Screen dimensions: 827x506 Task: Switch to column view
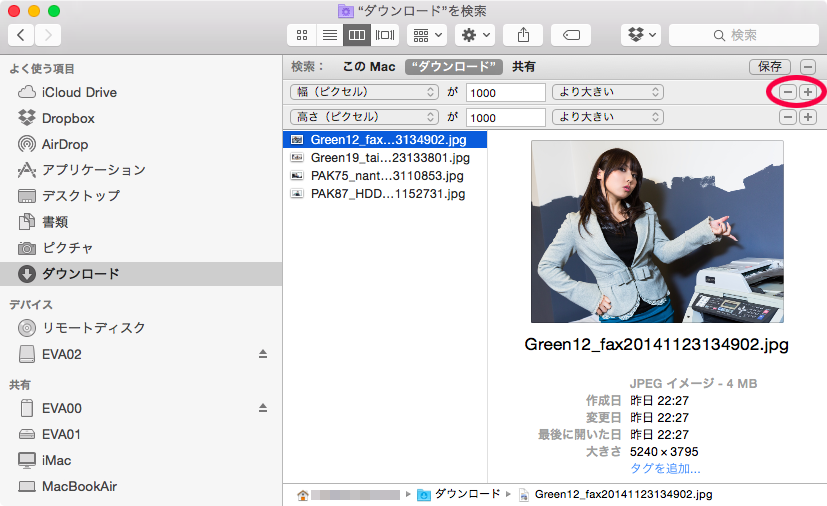click(x=357, y=35)
